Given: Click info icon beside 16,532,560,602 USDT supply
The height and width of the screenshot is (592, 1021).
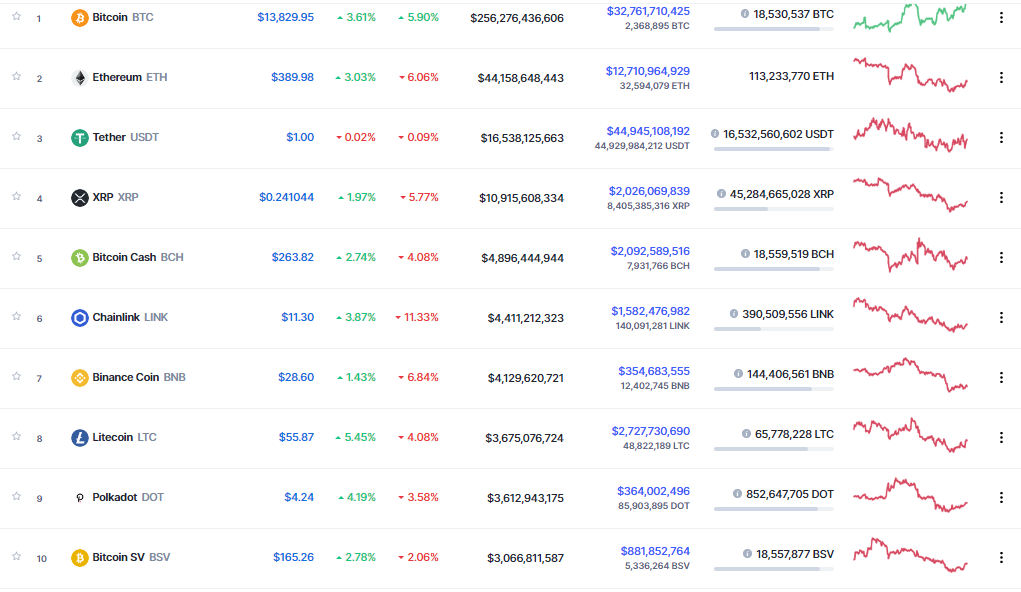Looking at the screenshot, I should tap(714, 134).
